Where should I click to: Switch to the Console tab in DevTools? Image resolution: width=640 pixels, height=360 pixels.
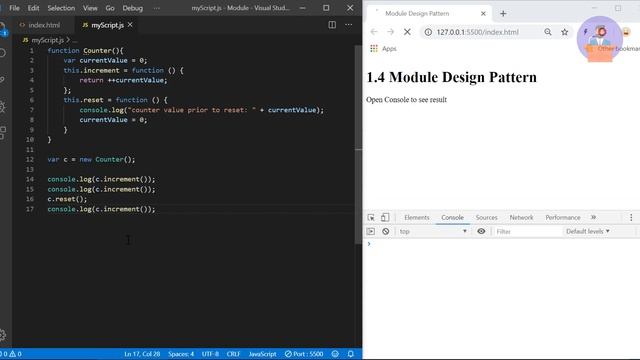pos(452,218)
